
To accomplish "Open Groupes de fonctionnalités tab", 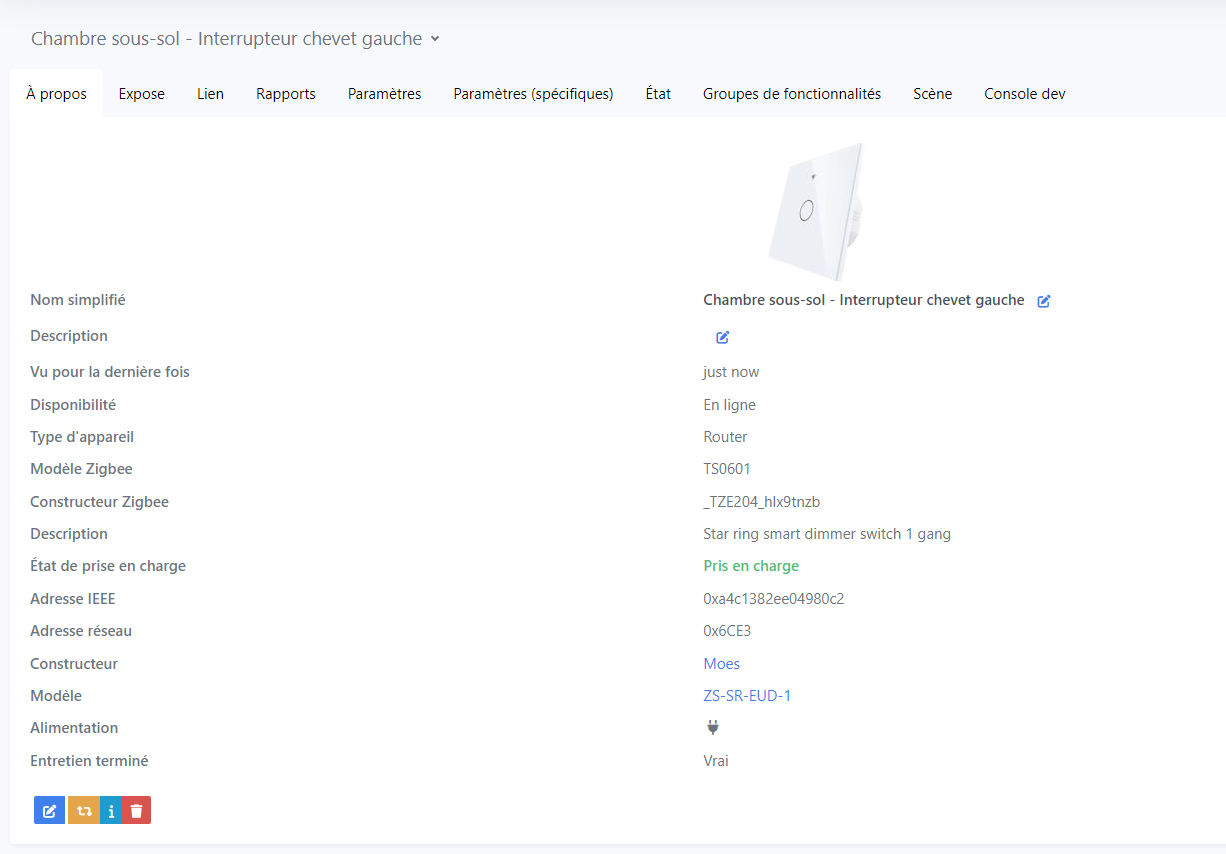I will [791, 94].
